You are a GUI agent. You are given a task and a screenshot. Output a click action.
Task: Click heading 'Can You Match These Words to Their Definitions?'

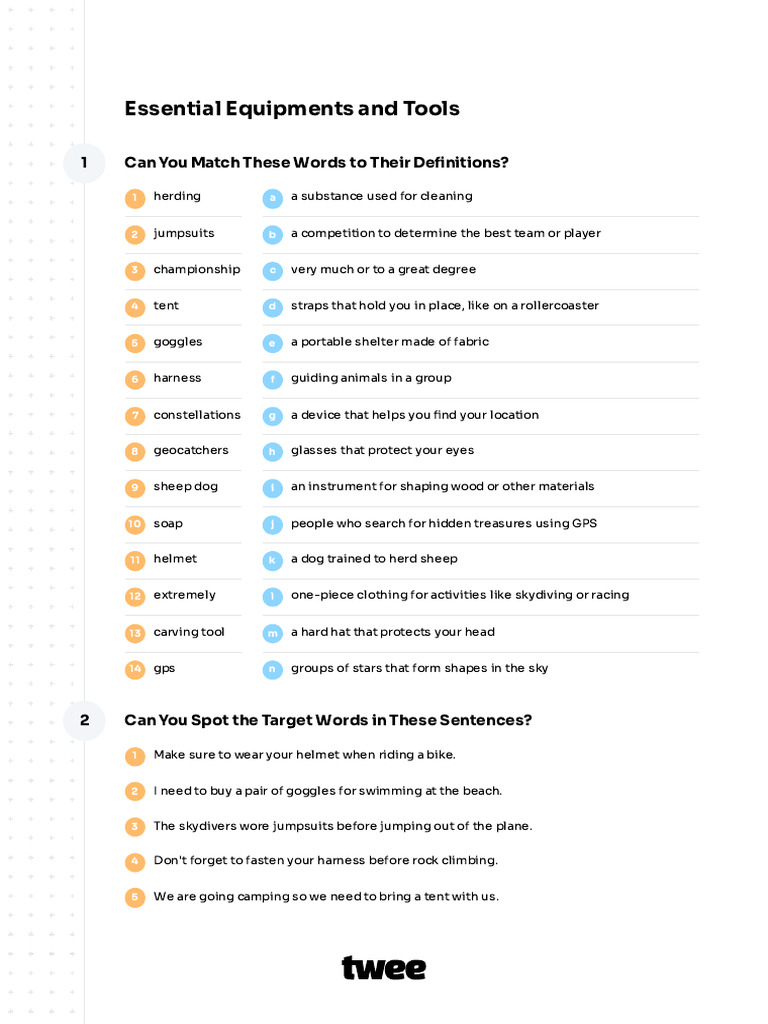(x=316, y=162)
